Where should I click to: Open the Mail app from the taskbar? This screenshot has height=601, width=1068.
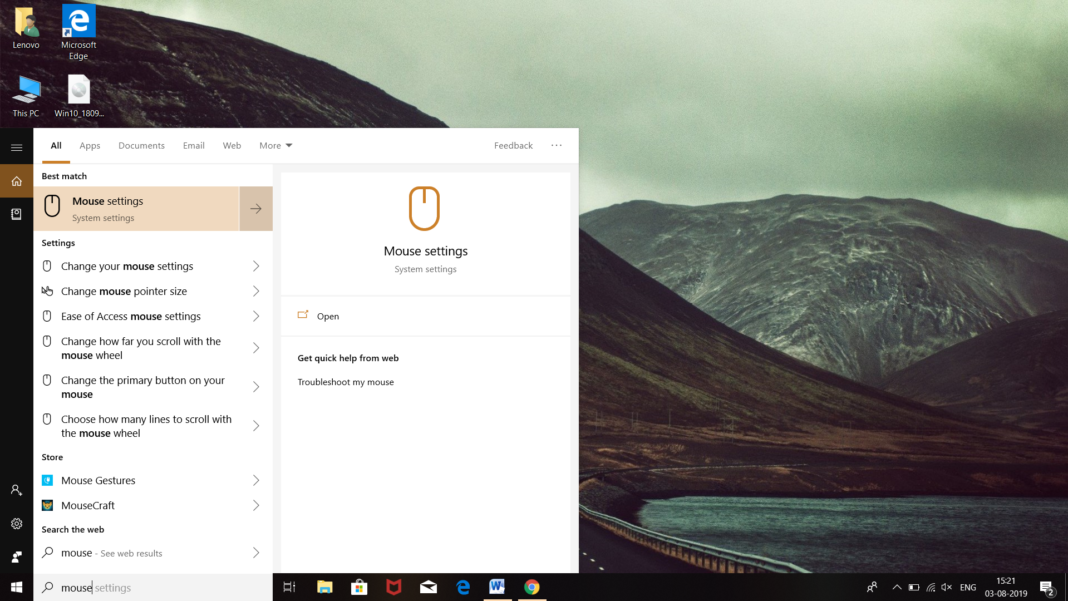coord(428,587)
